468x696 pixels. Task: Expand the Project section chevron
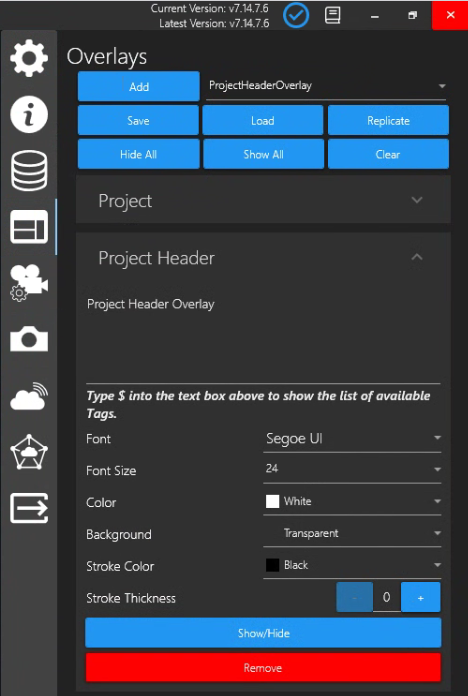416,200
